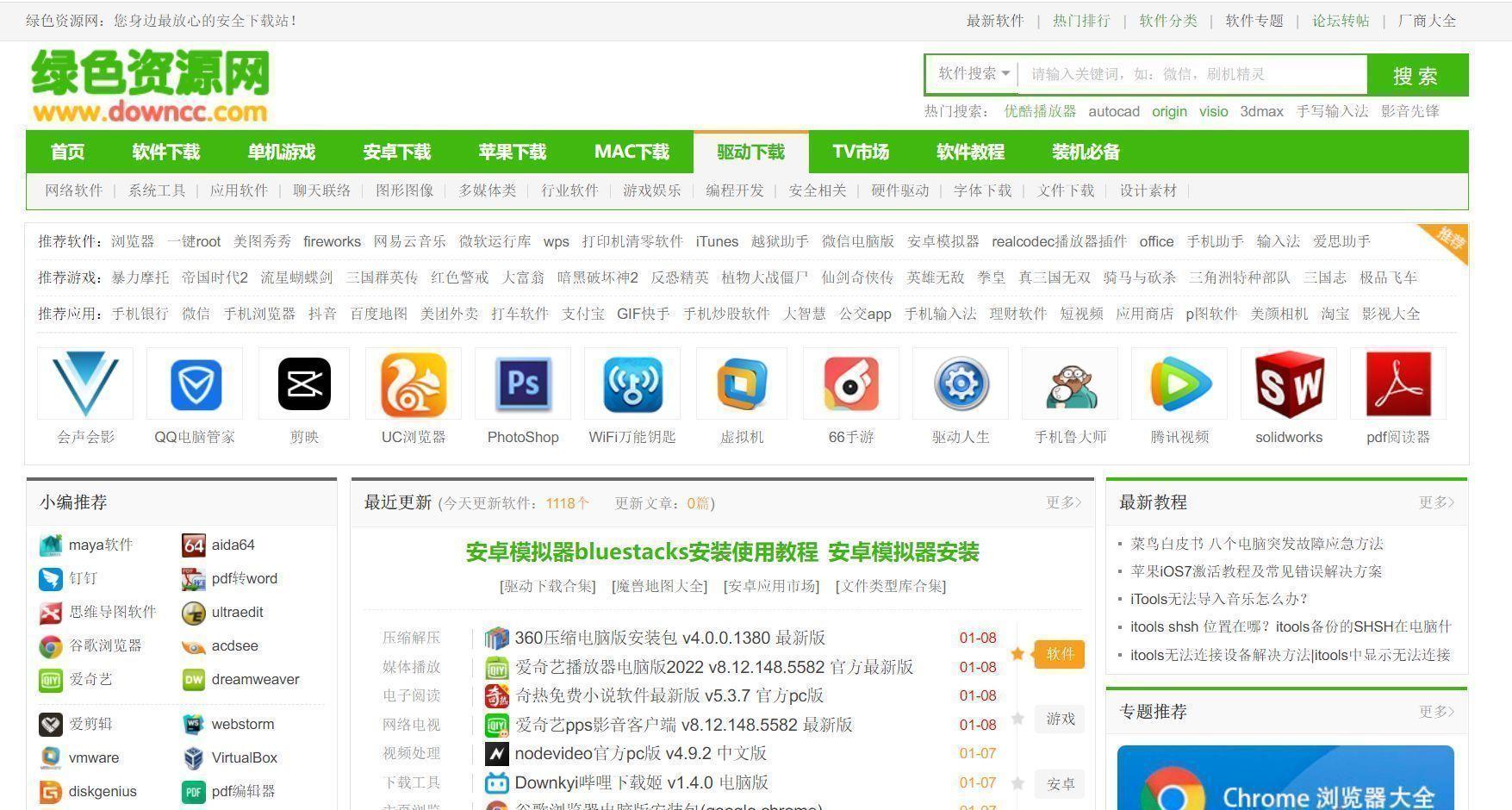Screen dimensions: 1512x810
Task: Open 苹果iOS7激活教程 tutorial link
Action: point(1256,571)
